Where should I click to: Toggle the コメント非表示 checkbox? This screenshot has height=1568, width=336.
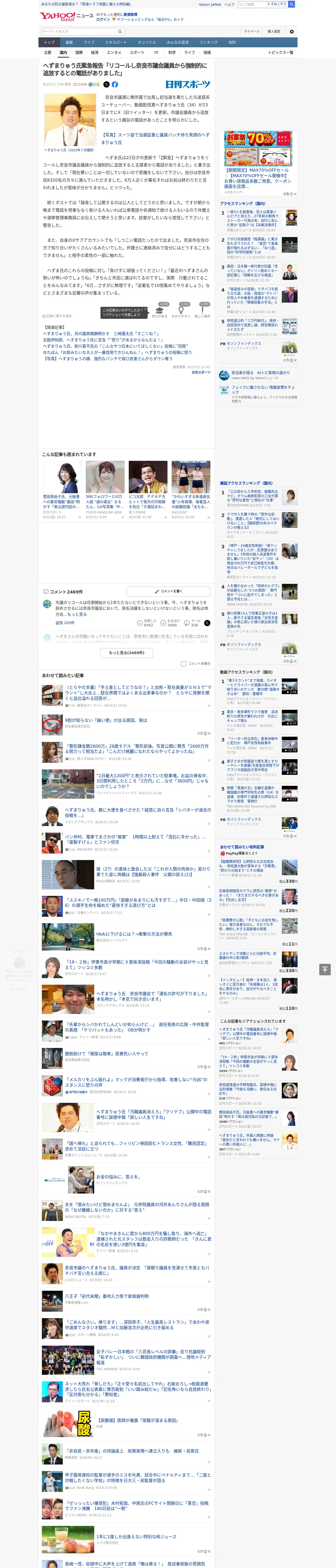point(183,664)
